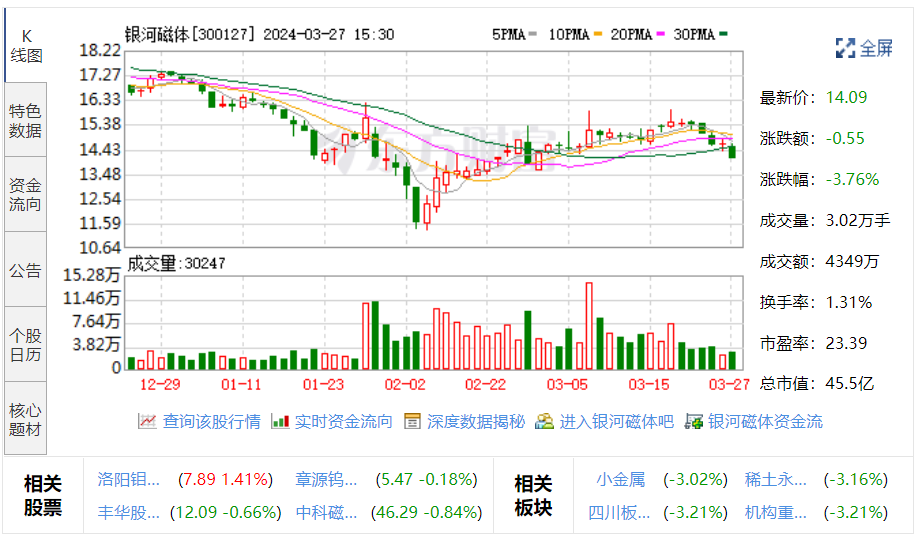Open the 银河磁体资金流 link
This screenshot has width=917, height=540.
point(765,421)
